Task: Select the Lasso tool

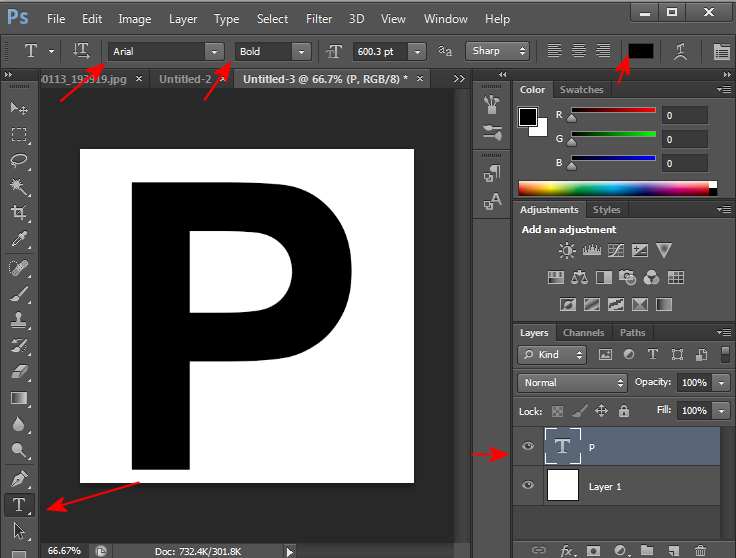Action: point(19,160)
